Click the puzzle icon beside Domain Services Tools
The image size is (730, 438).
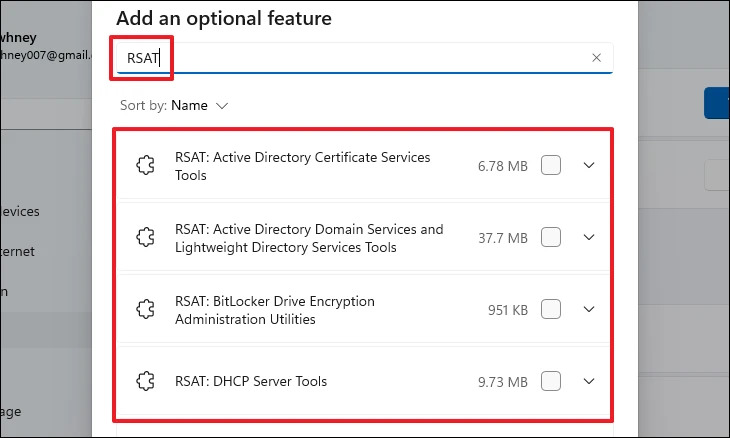(x=145, y=238)
